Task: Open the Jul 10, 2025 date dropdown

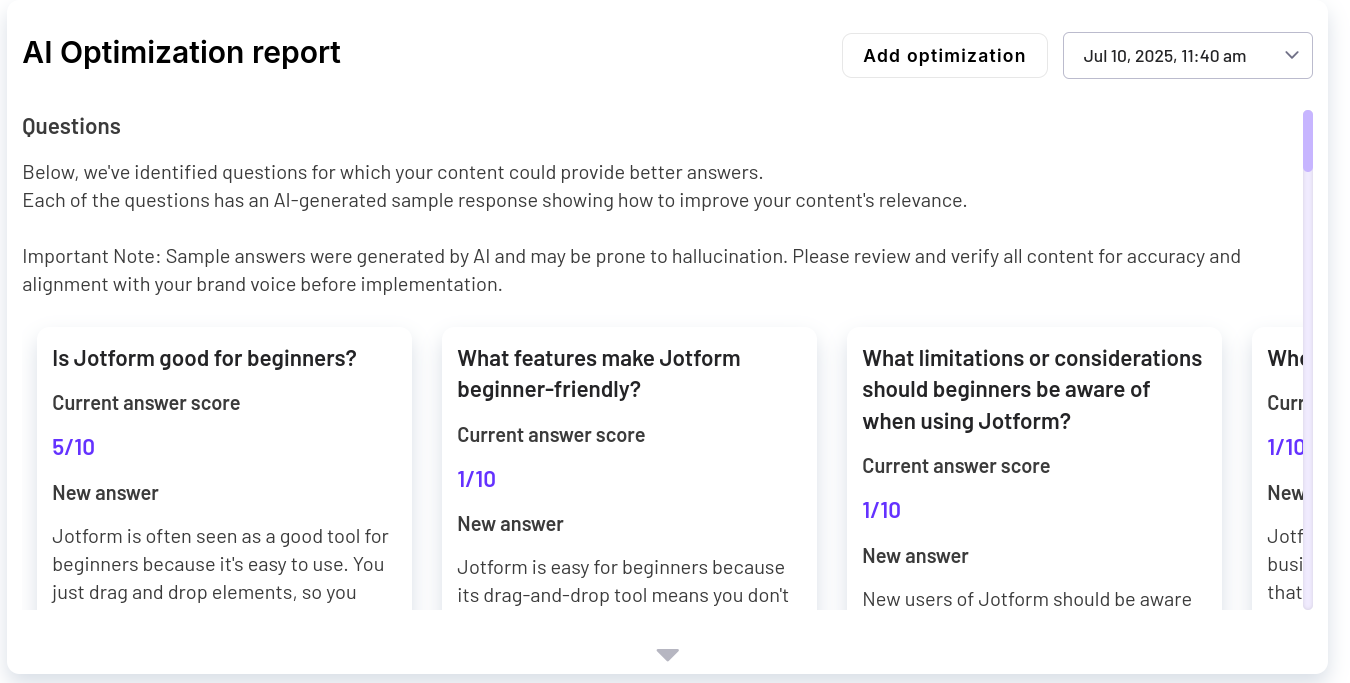Action: point(1187,55)
